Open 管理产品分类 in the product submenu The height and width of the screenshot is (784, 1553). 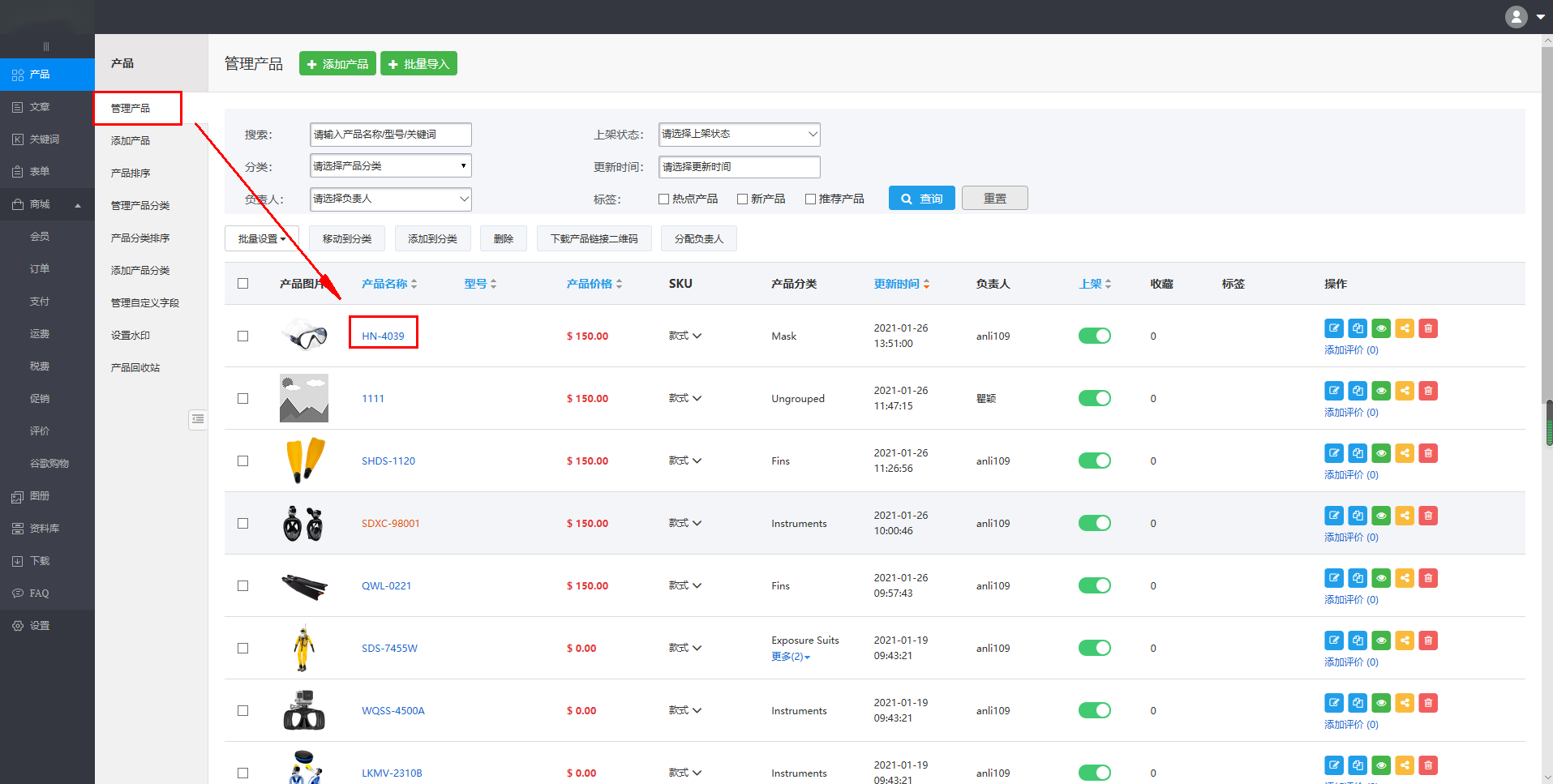(x=140, y=205)
